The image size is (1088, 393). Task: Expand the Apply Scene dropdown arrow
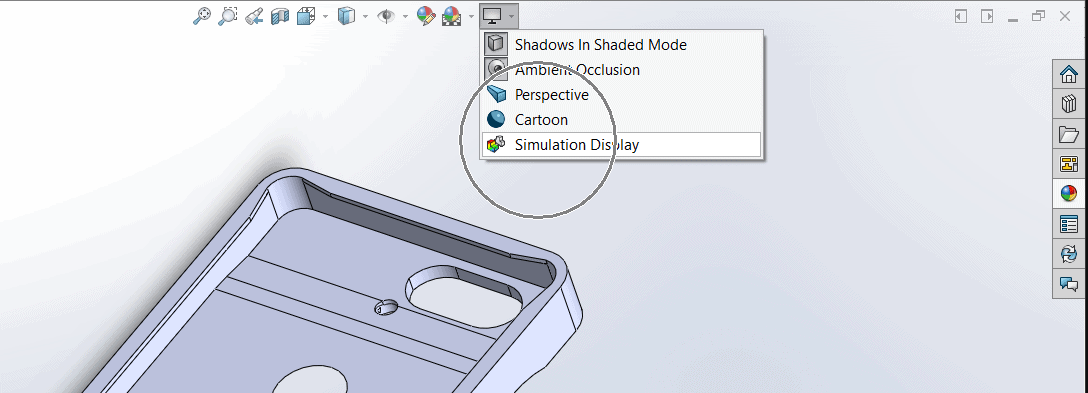click(472, 16)
